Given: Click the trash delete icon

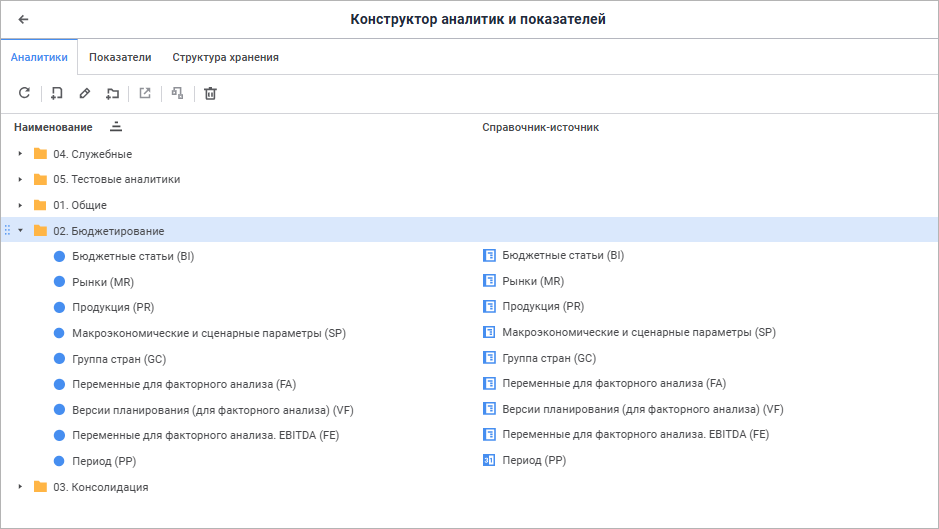Looking at the screenshot, I should coord(210,93).
